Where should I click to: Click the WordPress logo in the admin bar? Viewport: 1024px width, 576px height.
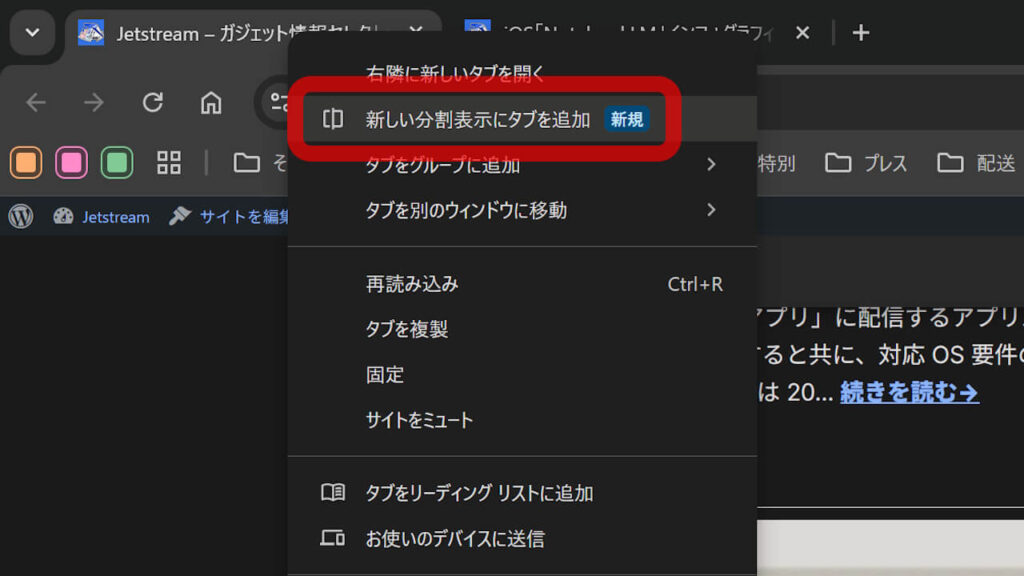(x=22, y=217)
